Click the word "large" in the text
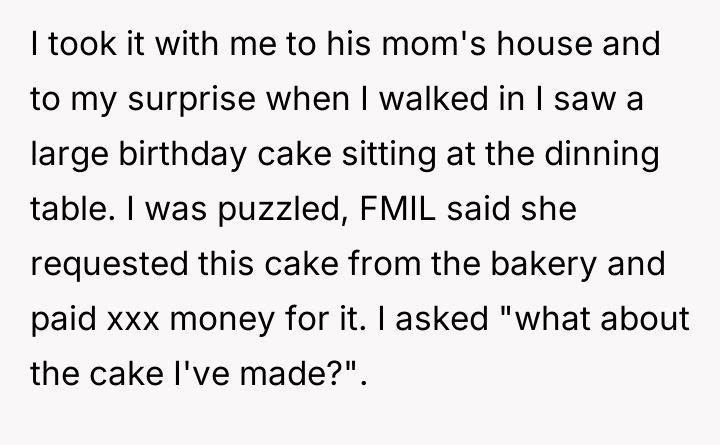The width and height of the screenshot is (720, 445). (x=67, y=155)
